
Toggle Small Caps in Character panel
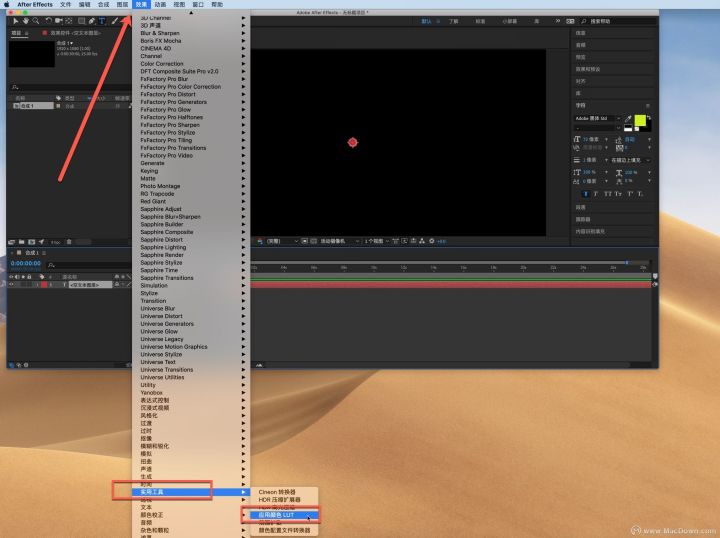tap(618, 194)
